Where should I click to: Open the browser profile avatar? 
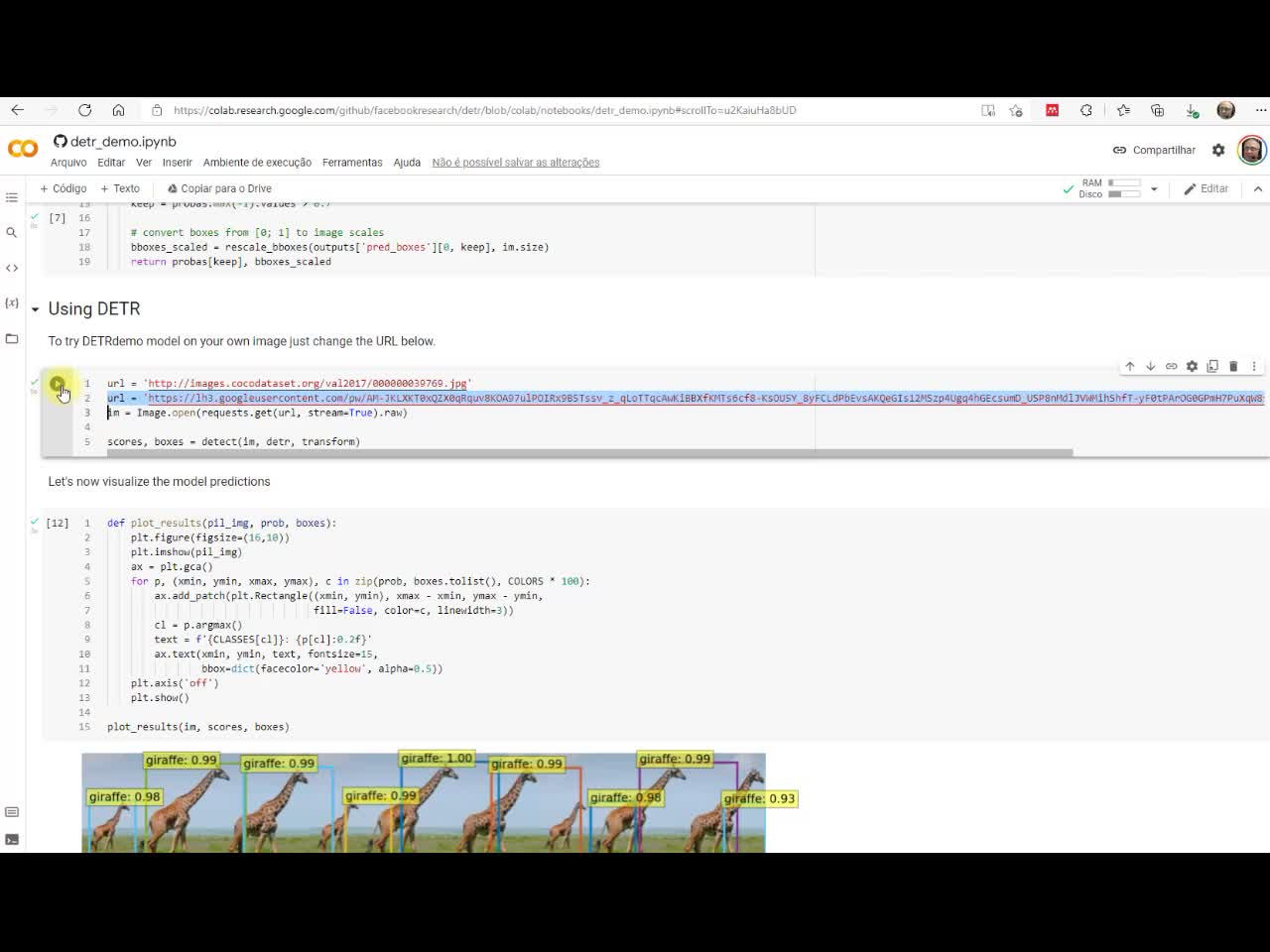(x=1226, y=110)
